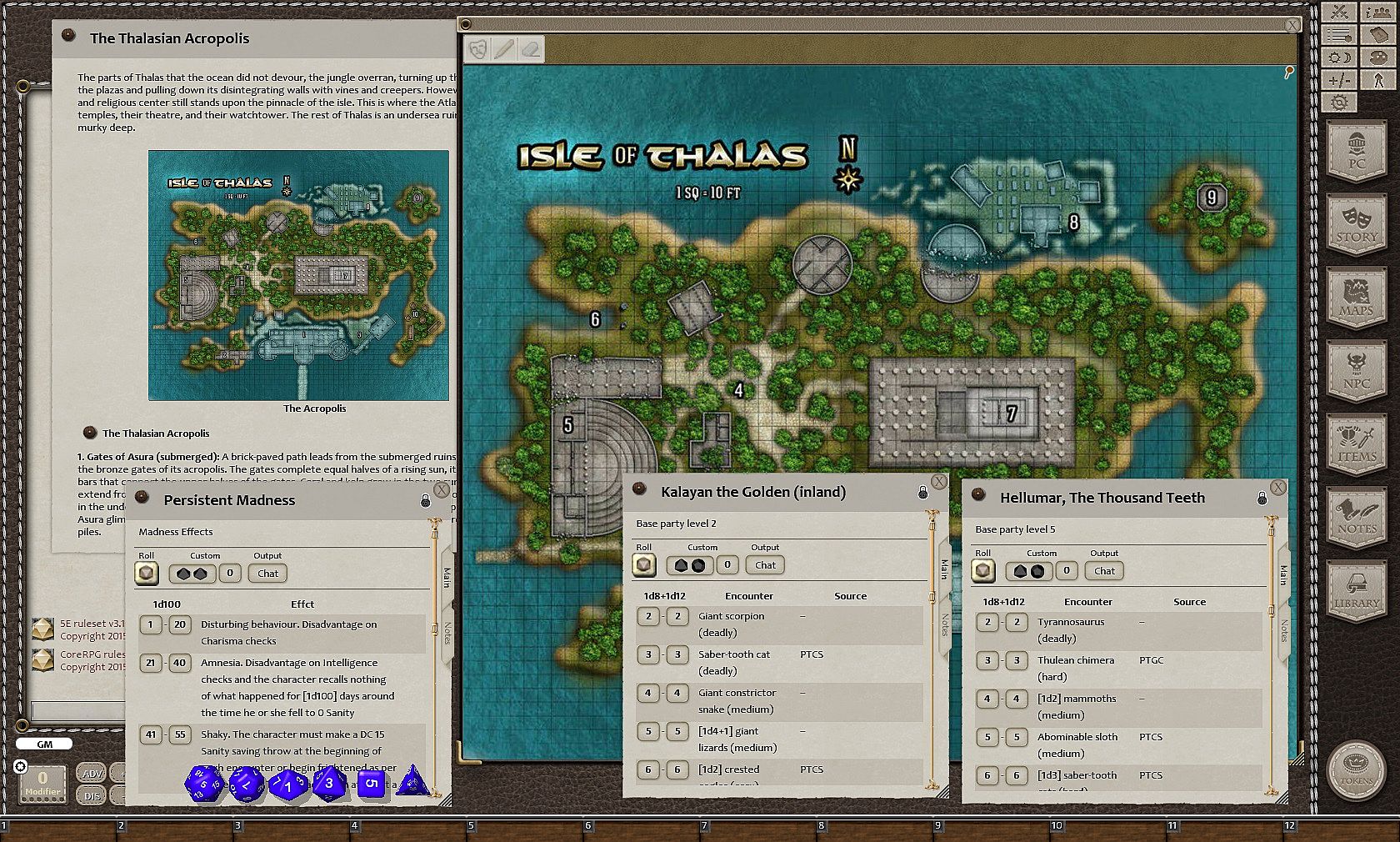Click the link icon next to Thalasian Acropolis title
Viewport: 1400px width, 842px height.
pyautogui.click(x=69, y=36)
